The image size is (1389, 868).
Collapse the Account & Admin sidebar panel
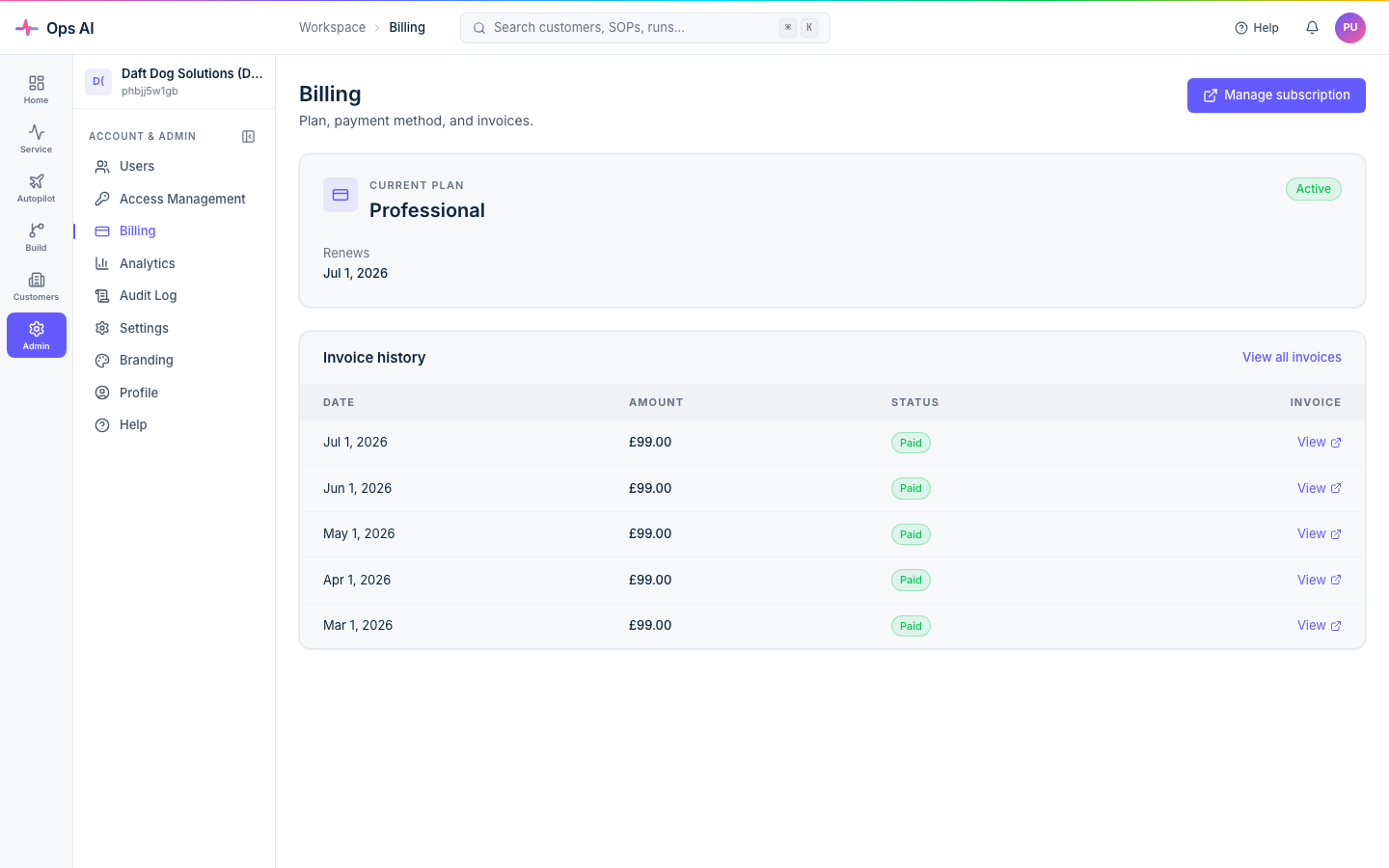click(249, 137)
